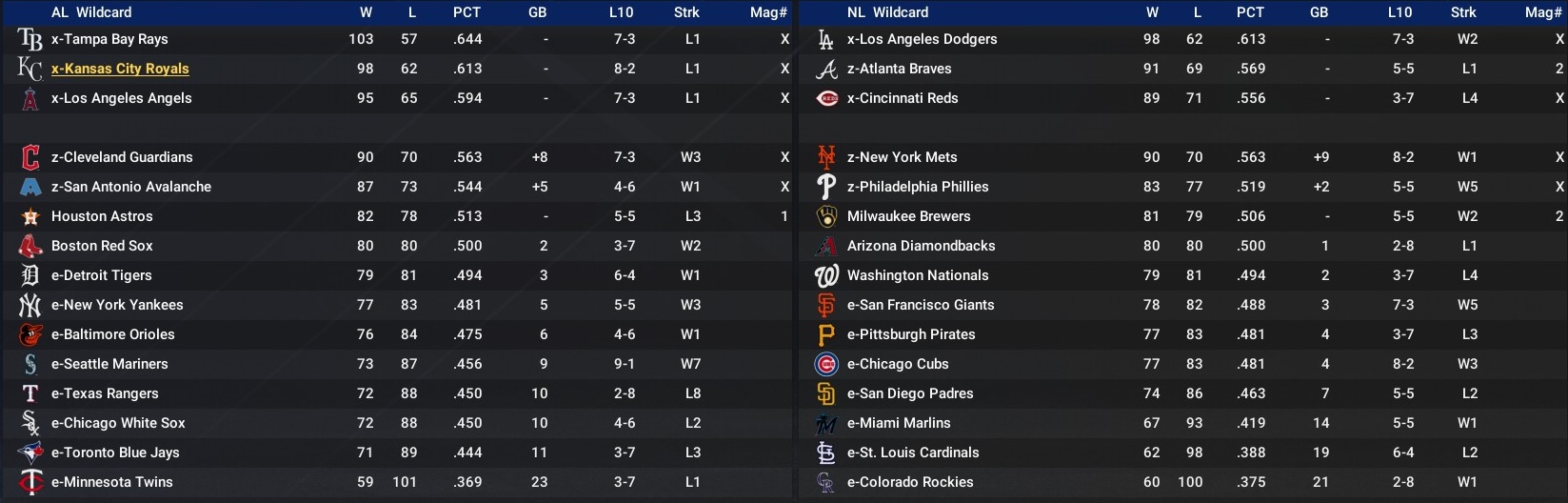Click the Boston Red Sox logo
The width and height of the screenshot is (1568, 503).
[30, 246]
